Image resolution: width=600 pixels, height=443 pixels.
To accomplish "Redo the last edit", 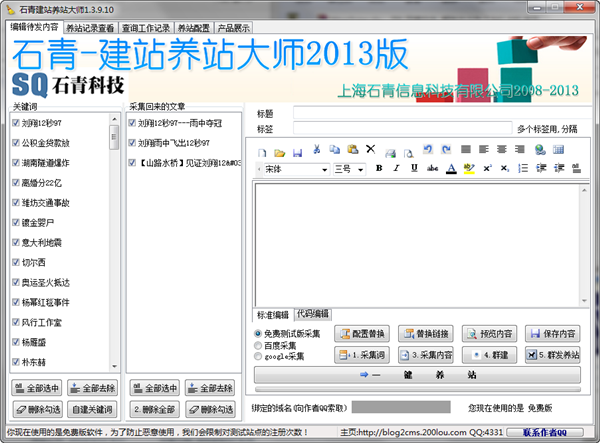I will click(446, 149).
